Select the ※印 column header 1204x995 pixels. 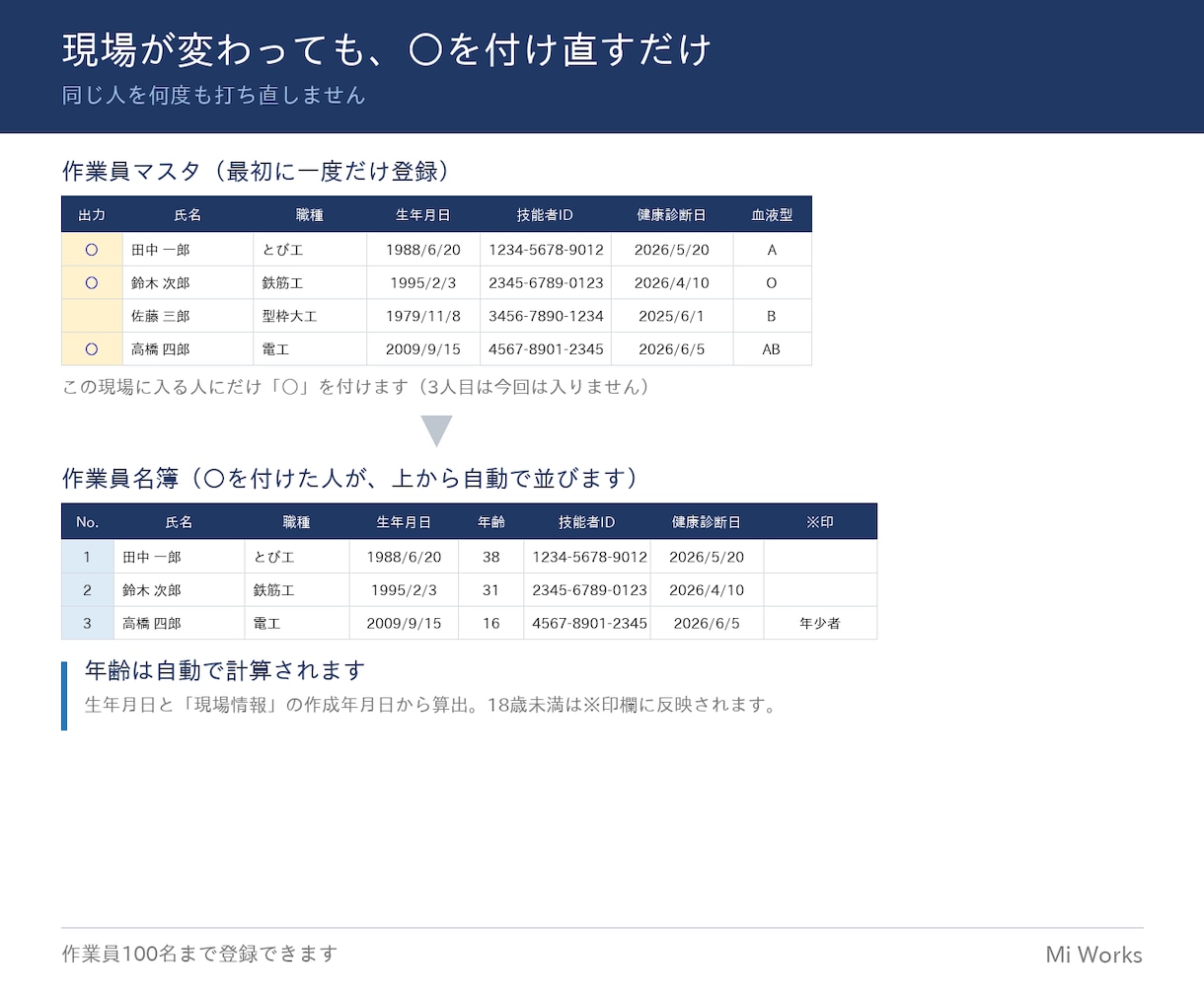point(820,522)
